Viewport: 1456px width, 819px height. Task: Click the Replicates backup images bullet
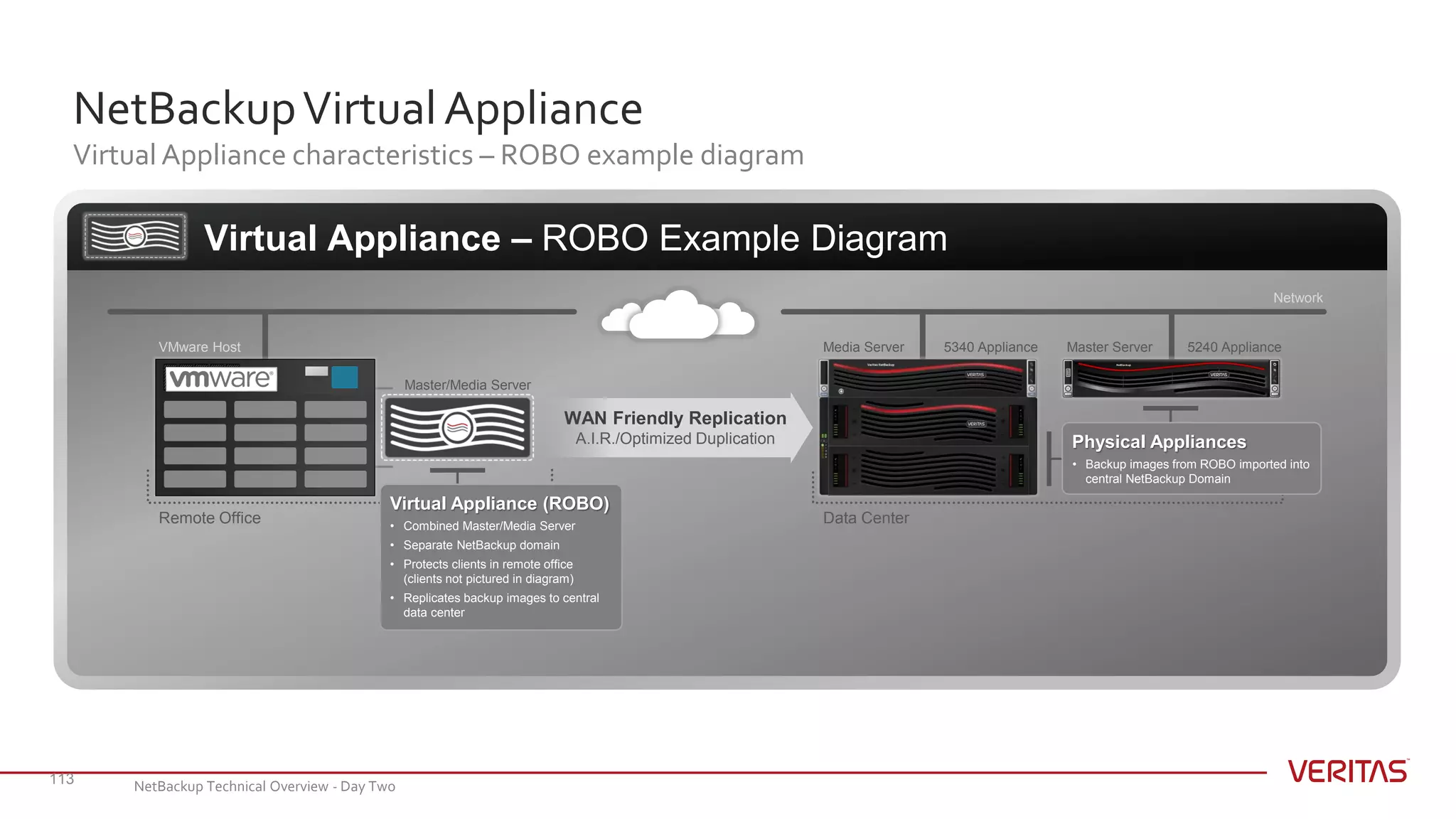tap(501, 605)
